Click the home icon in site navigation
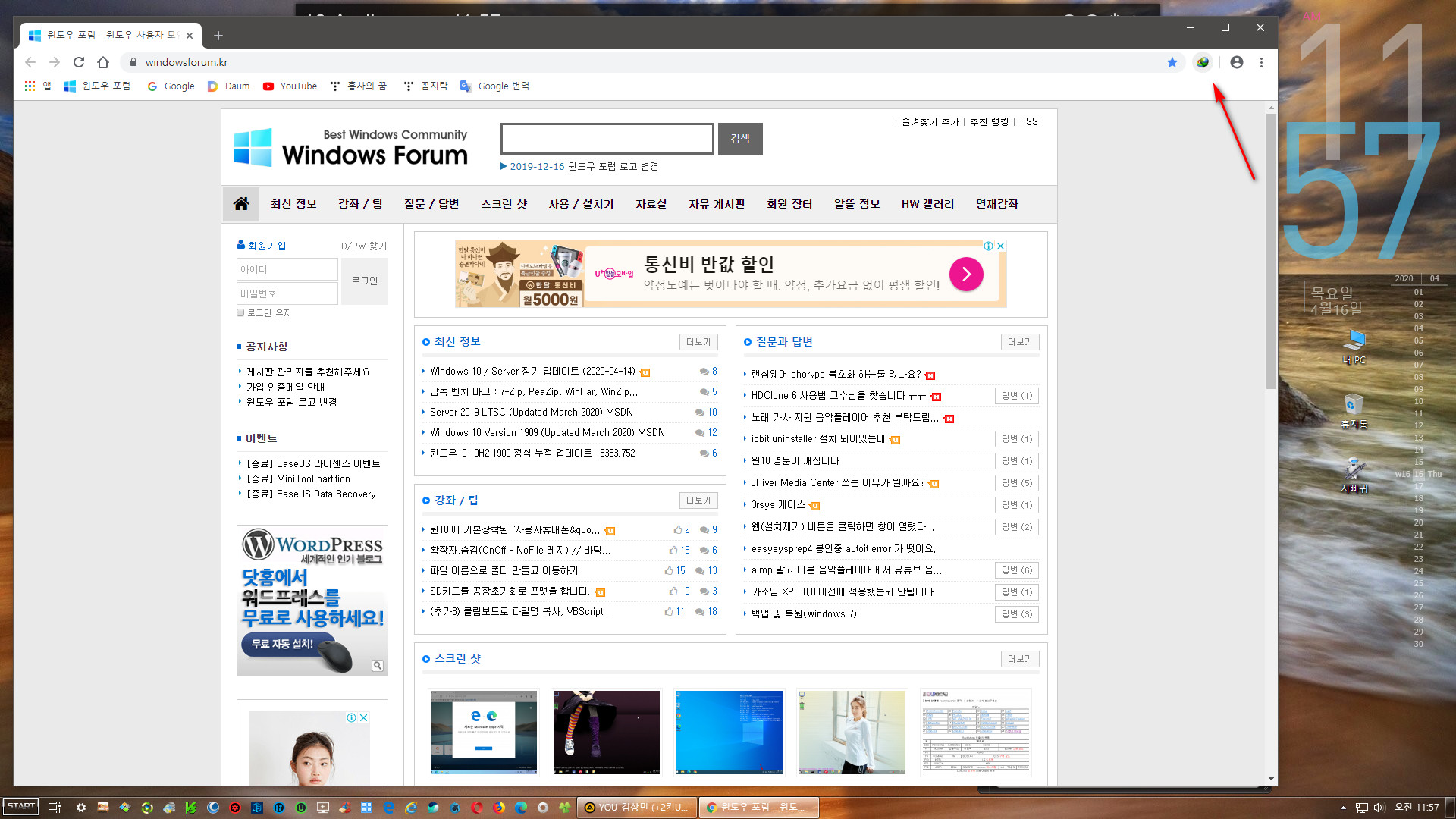 pos(241,204)
